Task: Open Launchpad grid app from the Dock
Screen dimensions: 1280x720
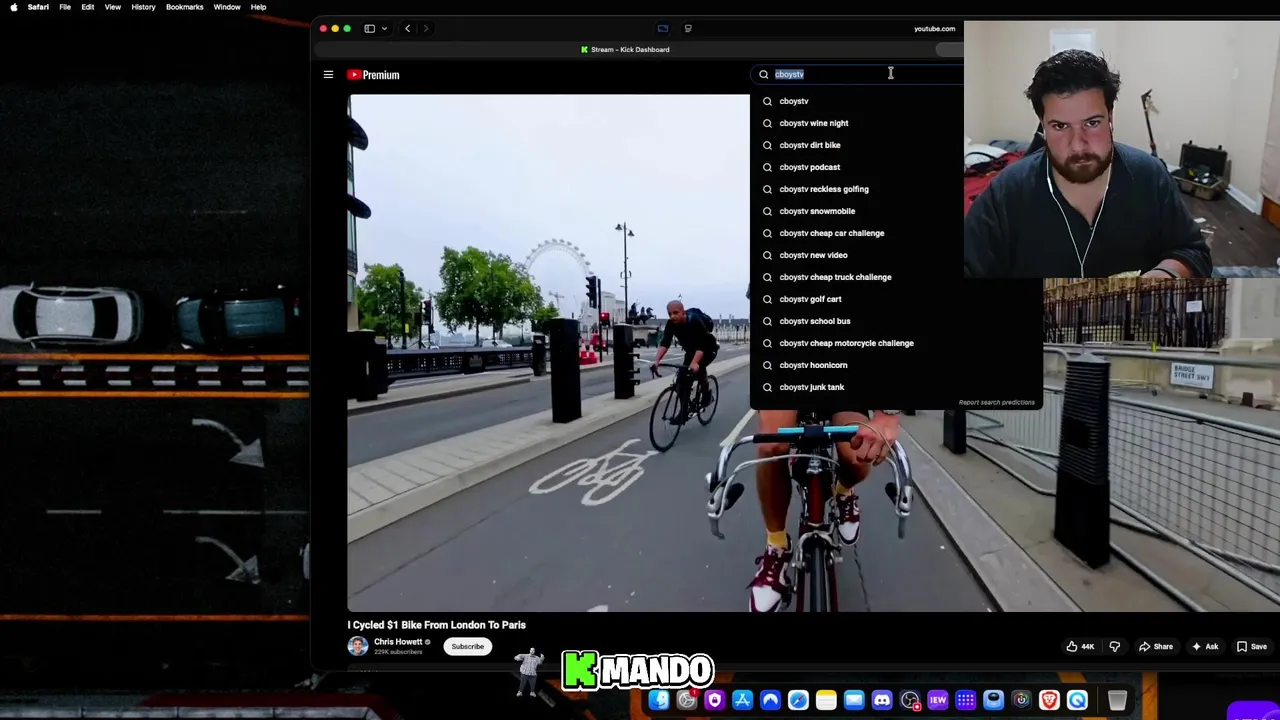Action: [x=966, y=701]
